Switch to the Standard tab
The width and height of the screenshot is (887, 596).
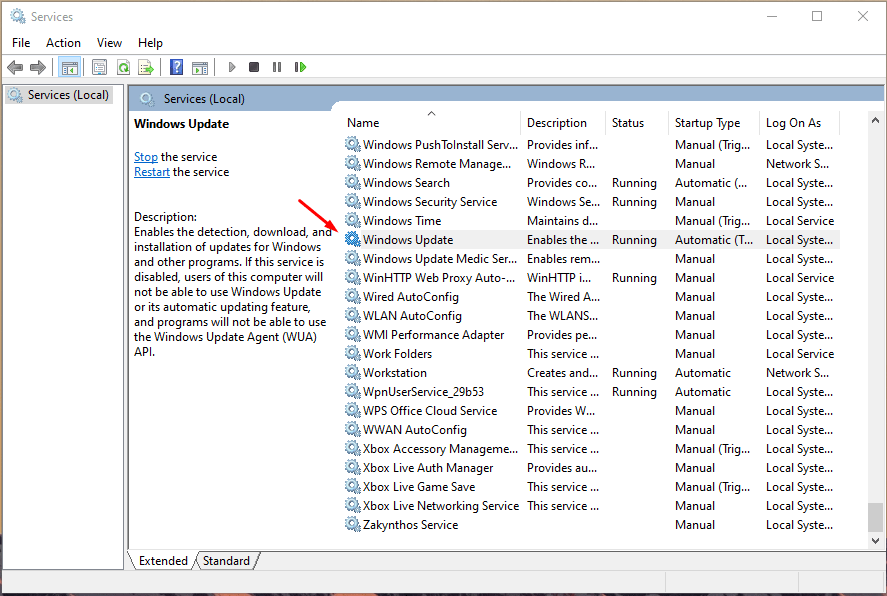click(x=226, y=561)
